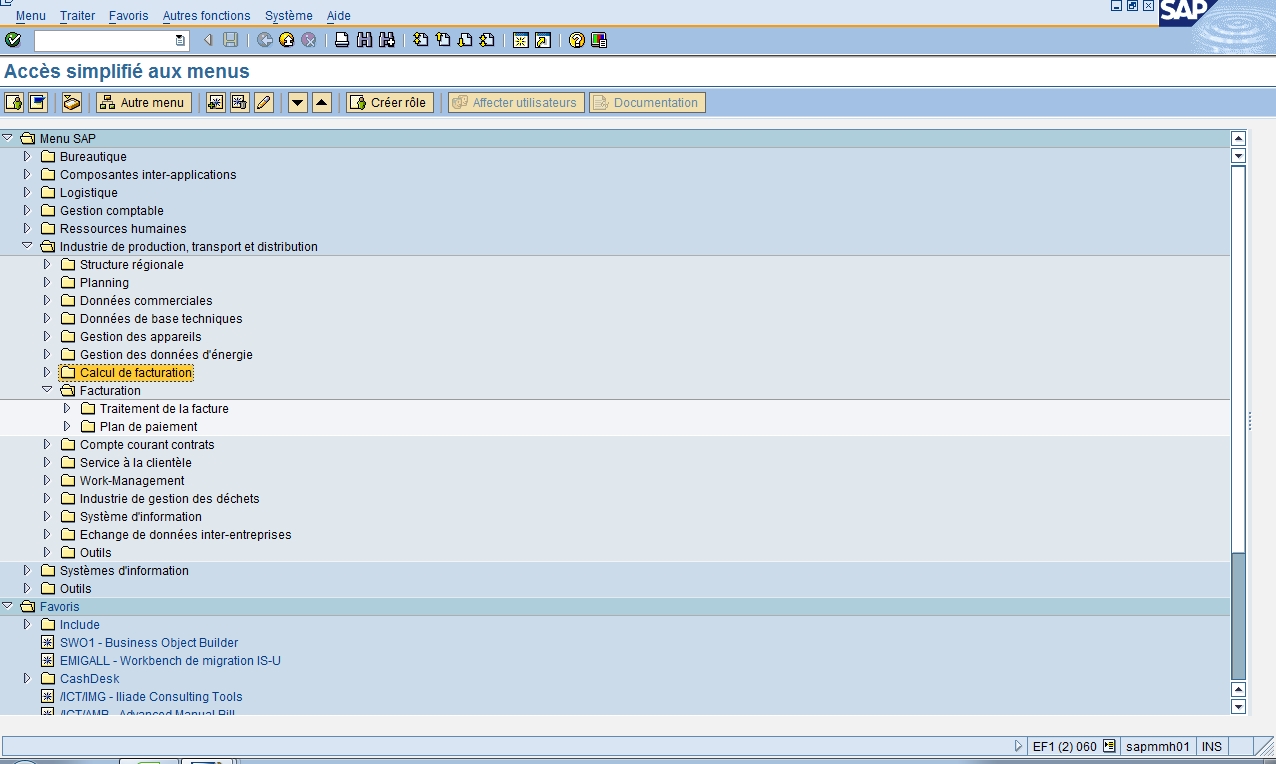The height and width of the screenshot is (764, 1276).
Task: Collapse the Menu SAP root node
Action: (x=7, y=138)
